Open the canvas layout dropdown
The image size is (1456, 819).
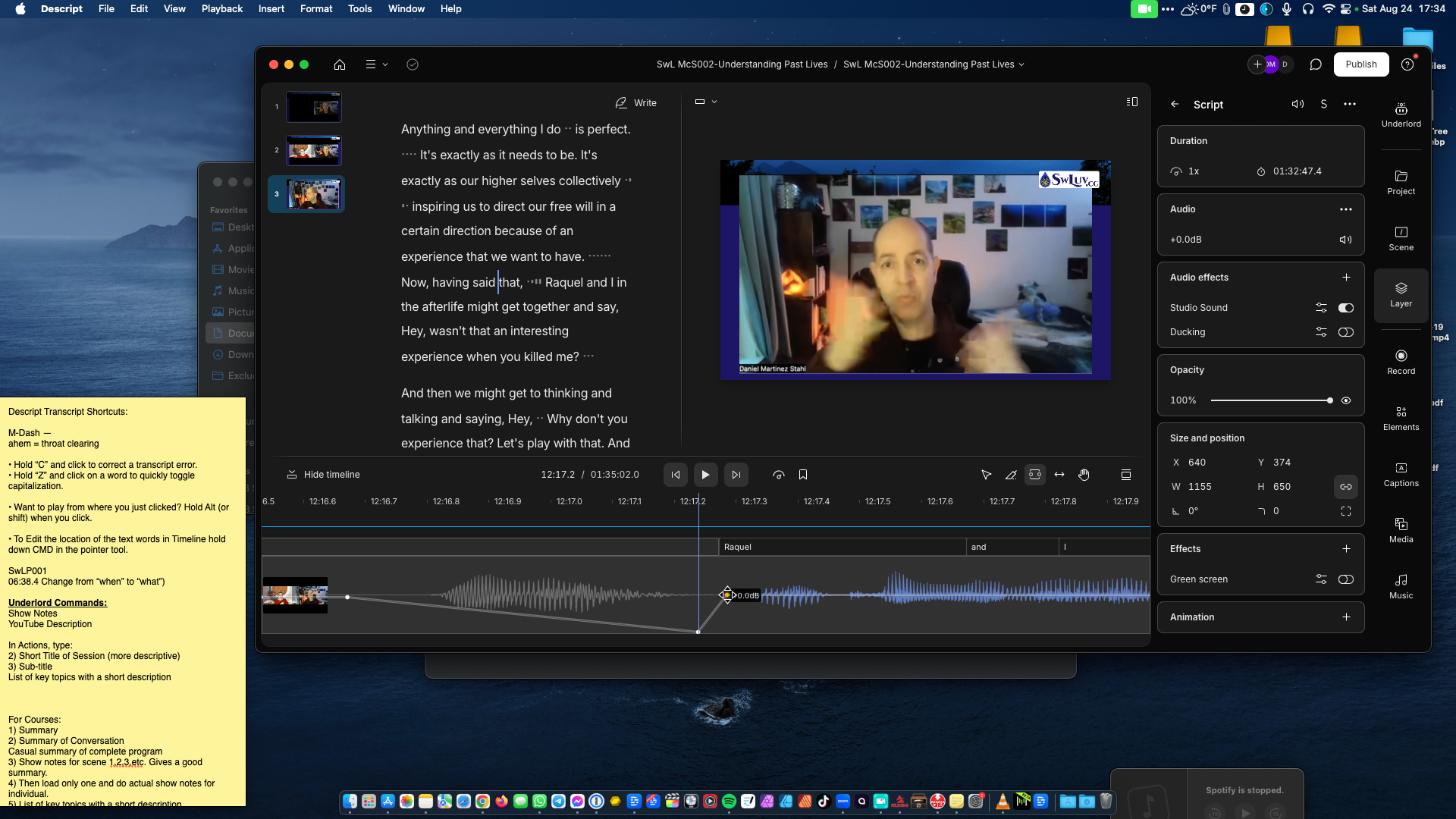[705, 102]
